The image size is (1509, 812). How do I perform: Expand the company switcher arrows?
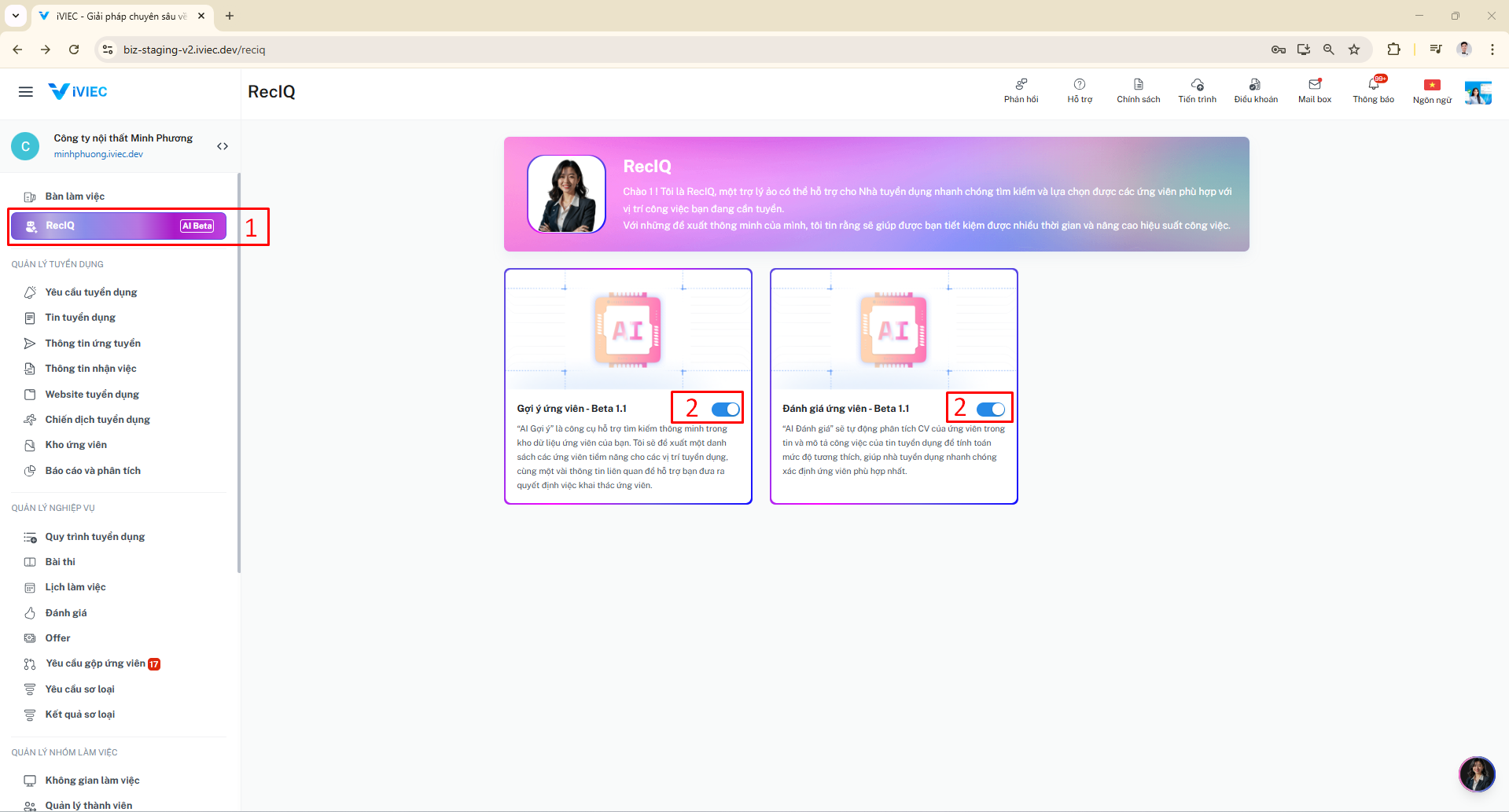pyautogui.click(x=223, y=146)
